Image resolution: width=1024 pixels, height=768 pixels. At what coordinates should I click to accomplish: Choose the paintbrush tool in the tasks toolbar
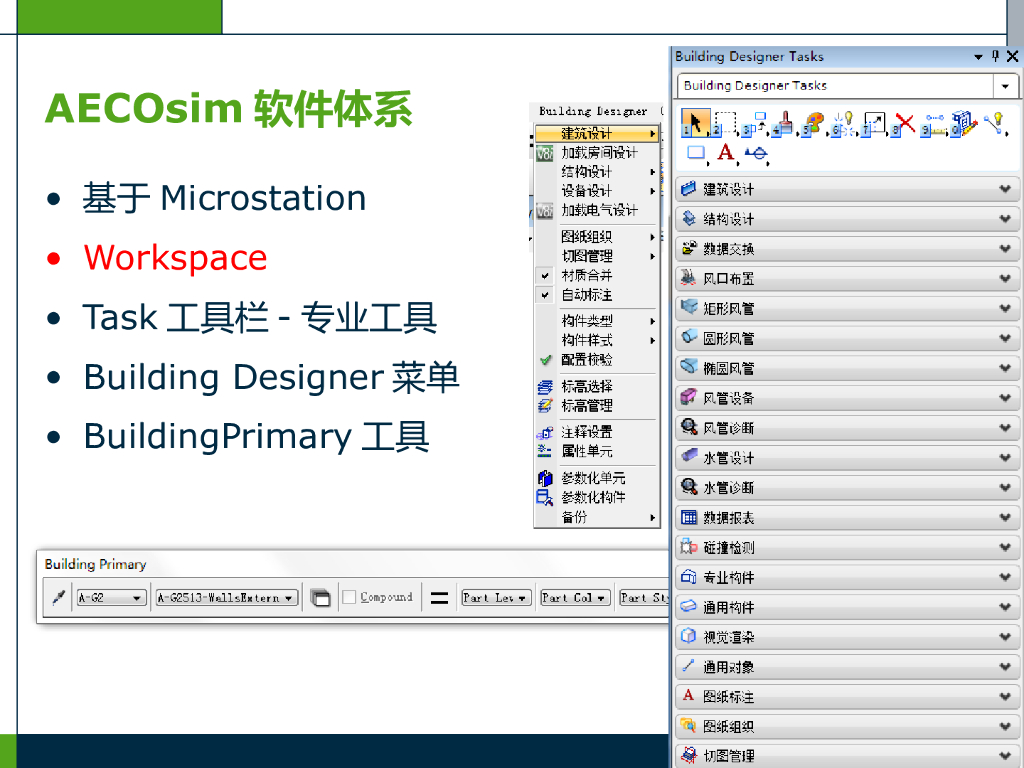click(x=785, y=124)
